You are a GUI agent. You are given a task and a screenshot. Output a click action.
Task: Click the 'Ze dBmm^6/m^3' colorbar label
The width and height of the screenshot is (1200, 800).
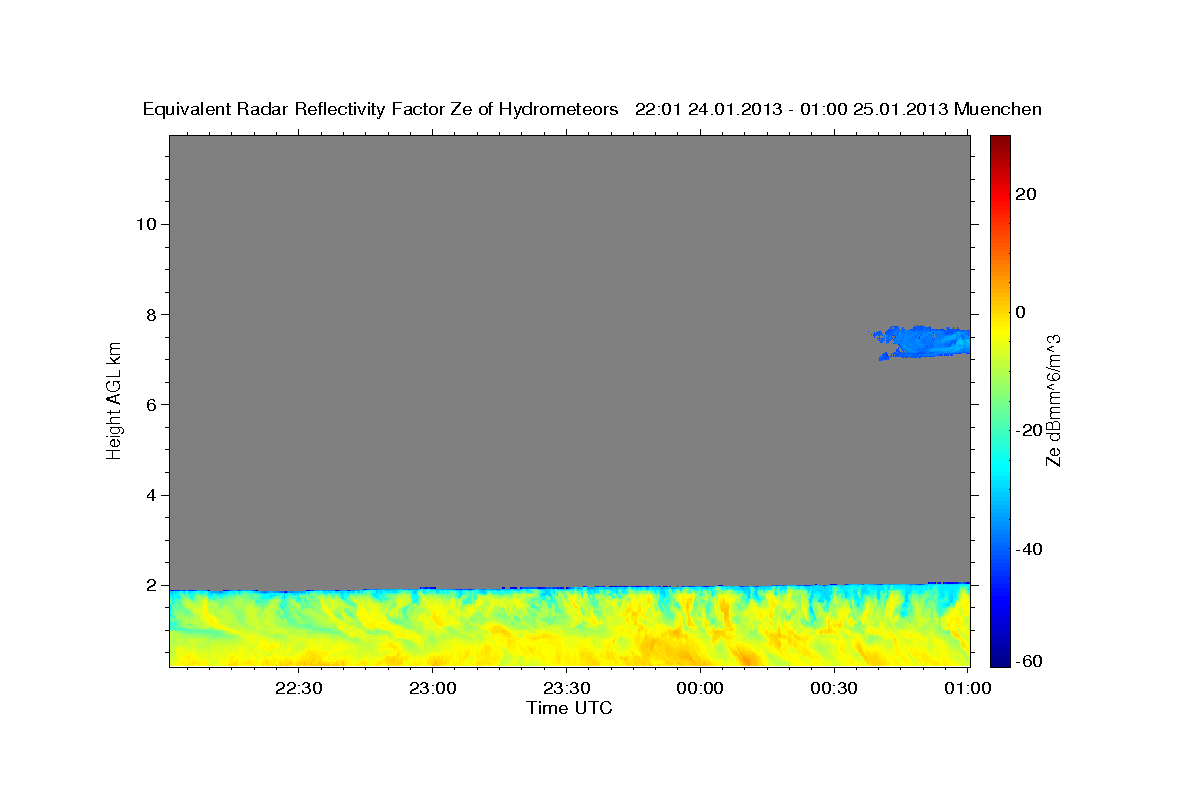[x=1053, y=400]
